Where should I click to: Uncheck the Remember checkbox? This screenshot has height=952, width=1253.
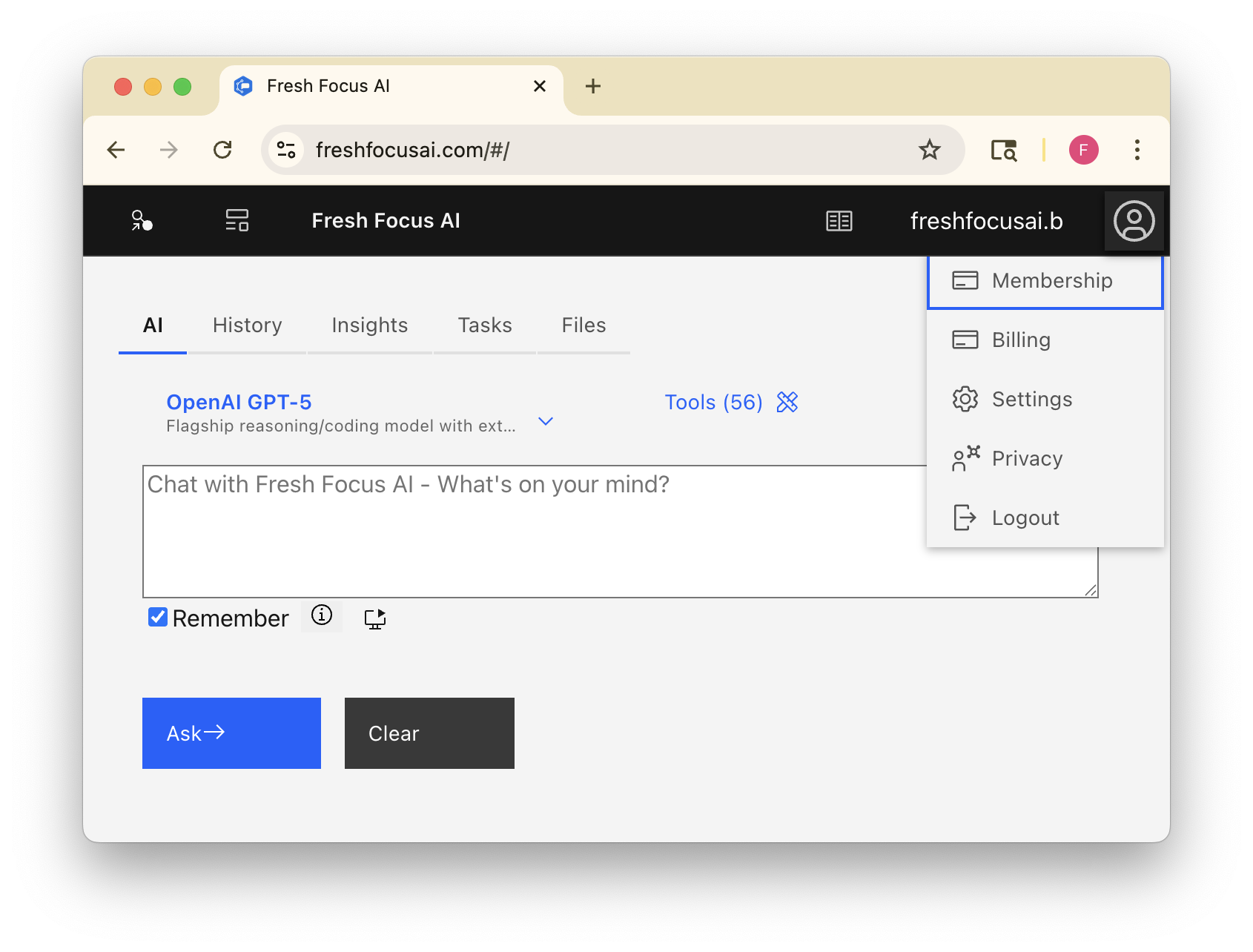pyautogui.click(x=158, y=617)
